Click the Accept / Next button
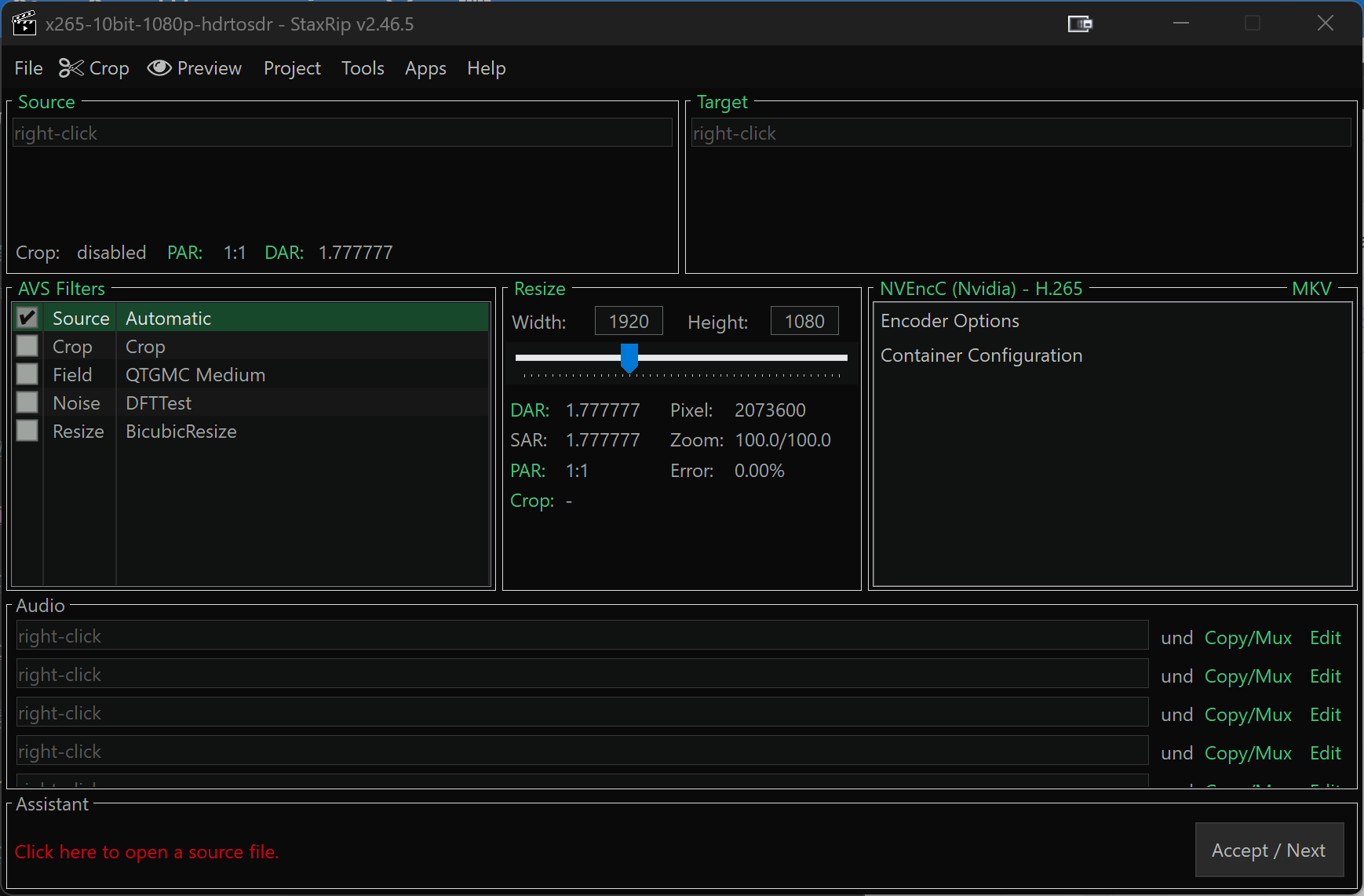The height and width of the screenshot is (896, 1364). 1268,850
